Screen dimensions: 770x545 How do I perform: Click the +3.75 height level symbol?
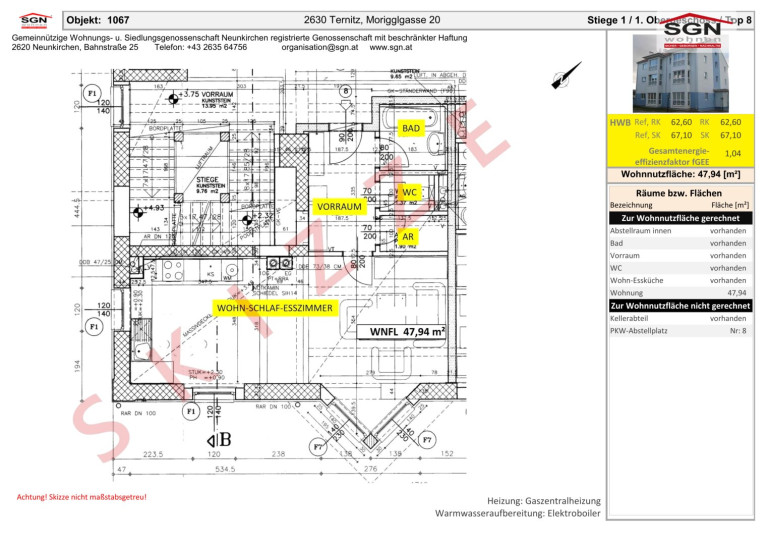tap(173, 99)
